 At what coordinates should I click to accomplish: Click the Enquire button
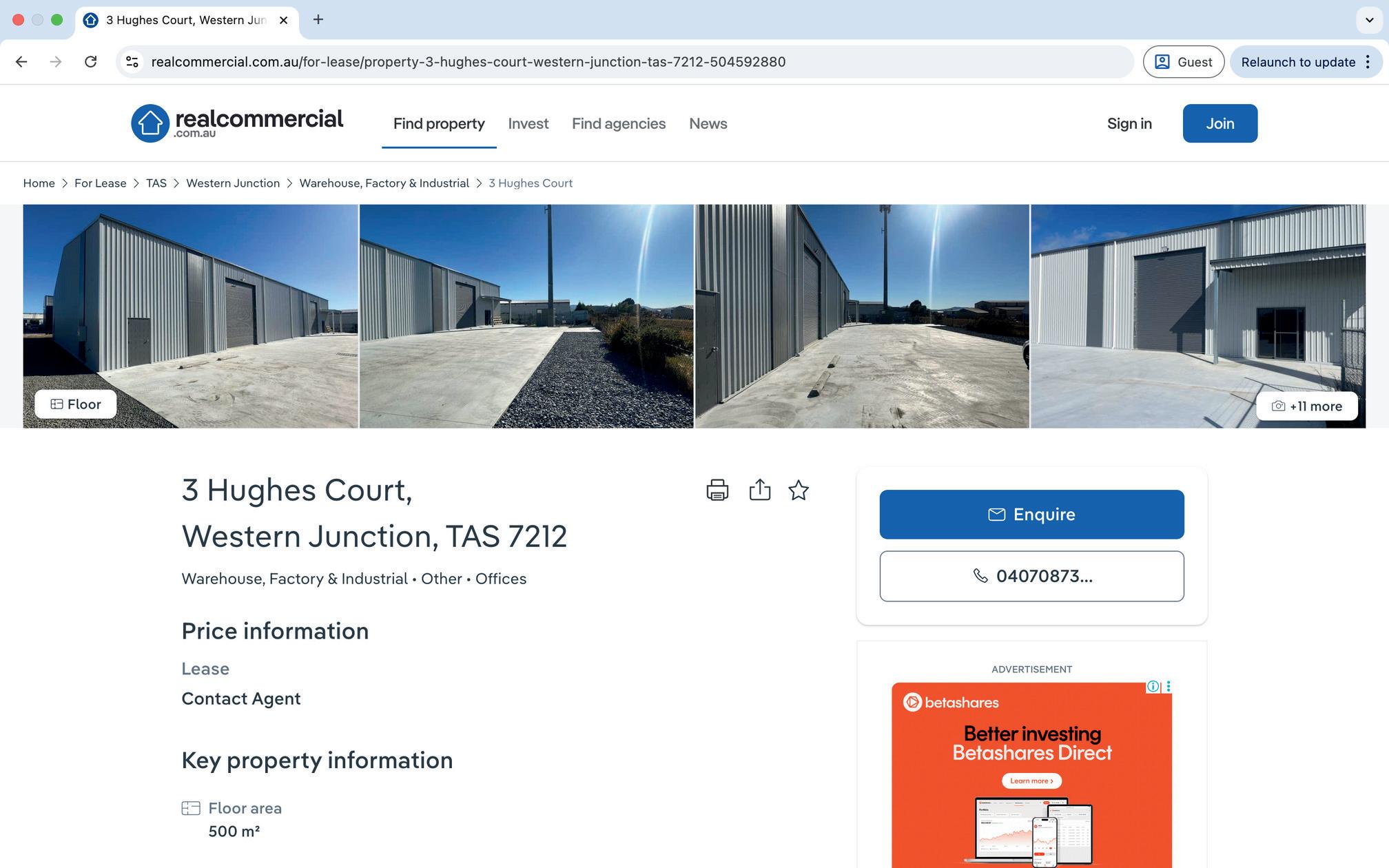pyautogui.click(x=1031, y=515)
